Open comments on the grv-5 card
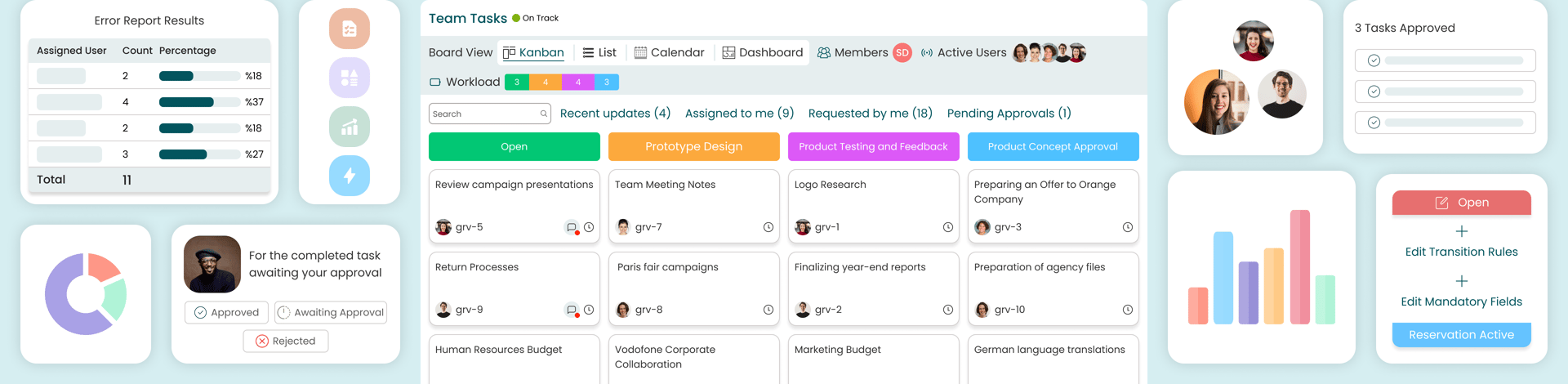This screenshot has height=384, width=1568. coord(572,228)
